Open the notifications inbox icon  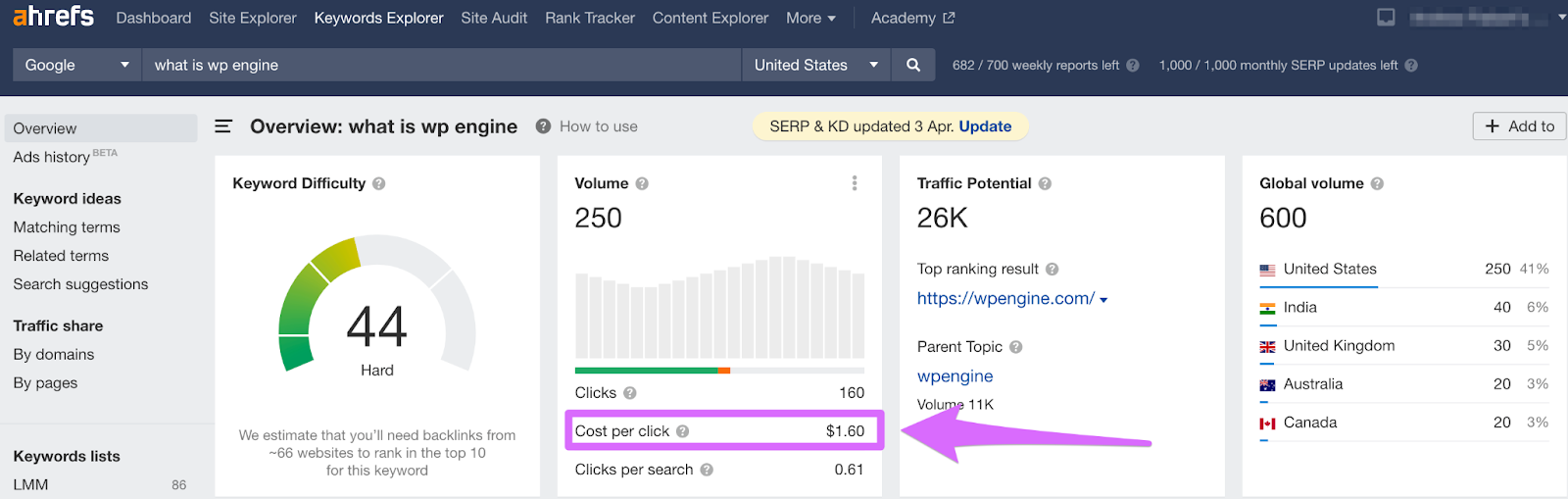1386,18
